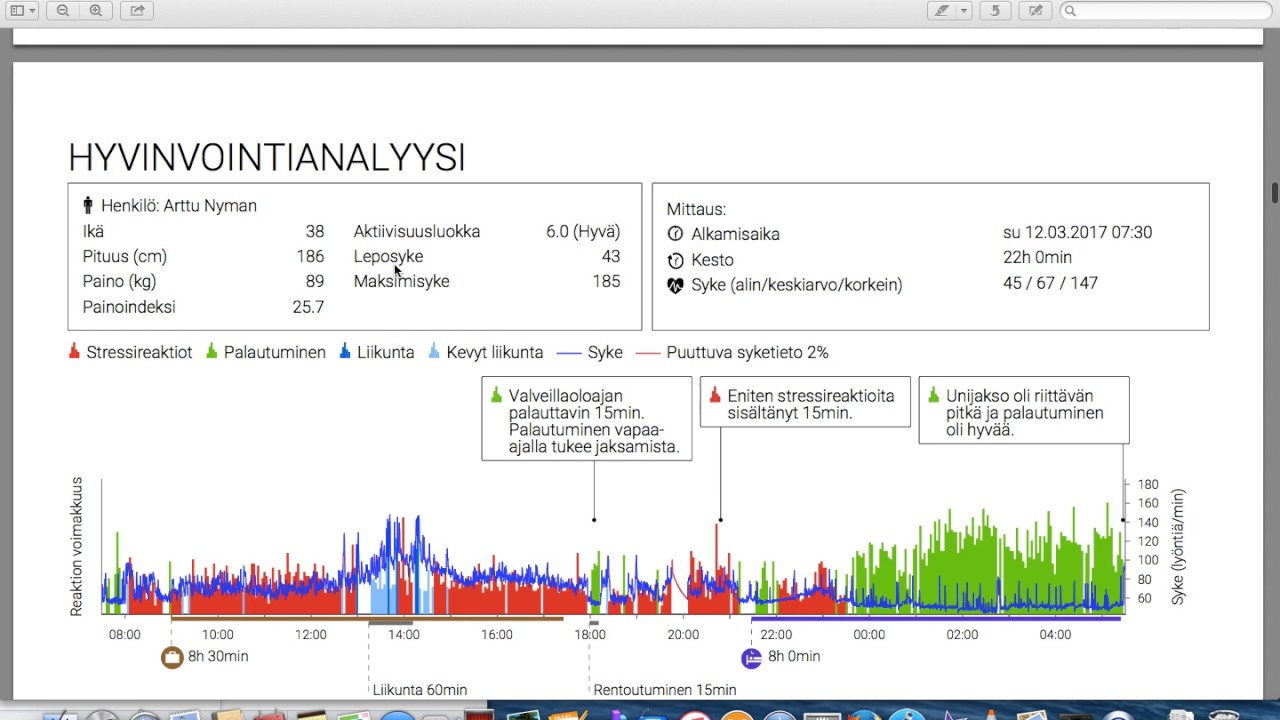This screenshot has width=1280, height=720.
Task: Click the HYVINVOINTIANALYYSI heading
Action: (x=267, y=158)
